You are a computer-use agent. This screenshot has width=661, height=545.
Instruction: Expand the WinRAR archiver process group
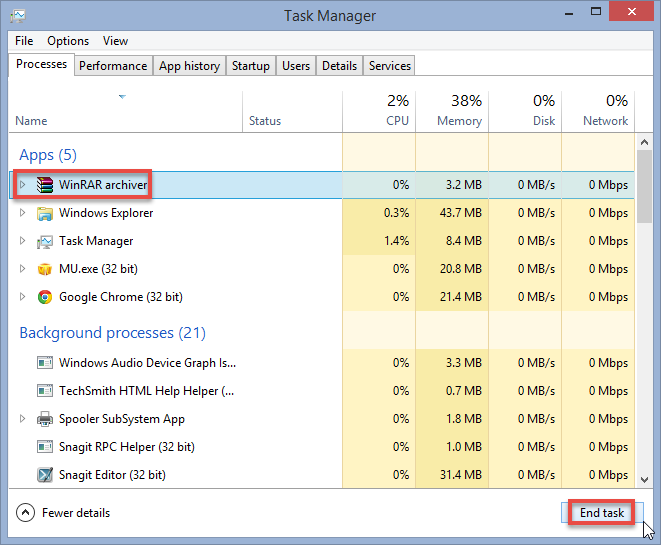23,185
